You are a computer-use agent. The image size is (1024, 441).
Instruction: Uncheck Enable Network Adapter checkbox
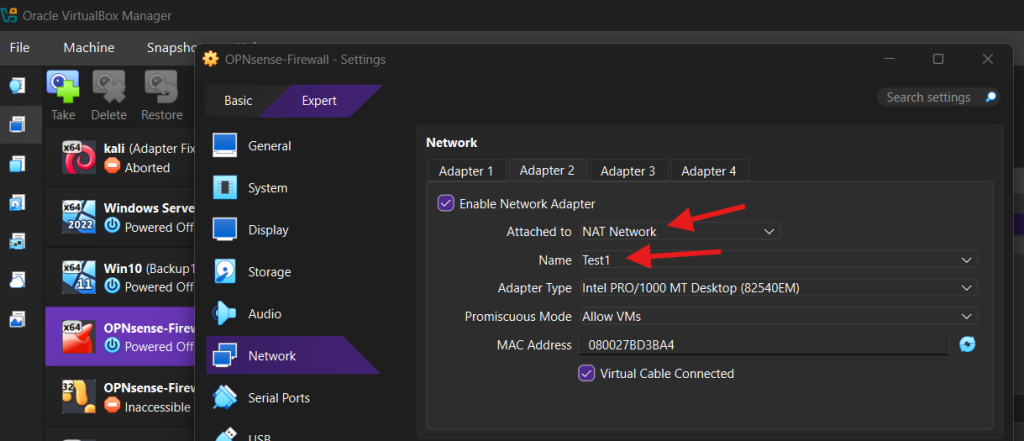click(446, 203)
